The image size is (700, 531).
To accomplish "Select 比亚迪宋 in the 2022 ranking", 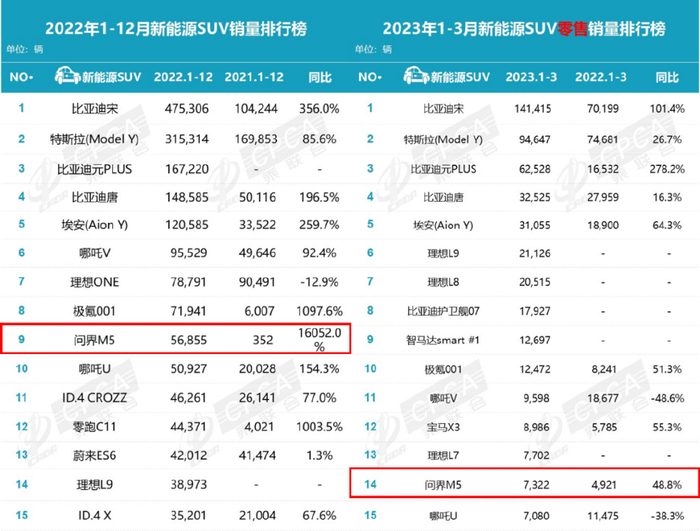I will tap(95, 109).
